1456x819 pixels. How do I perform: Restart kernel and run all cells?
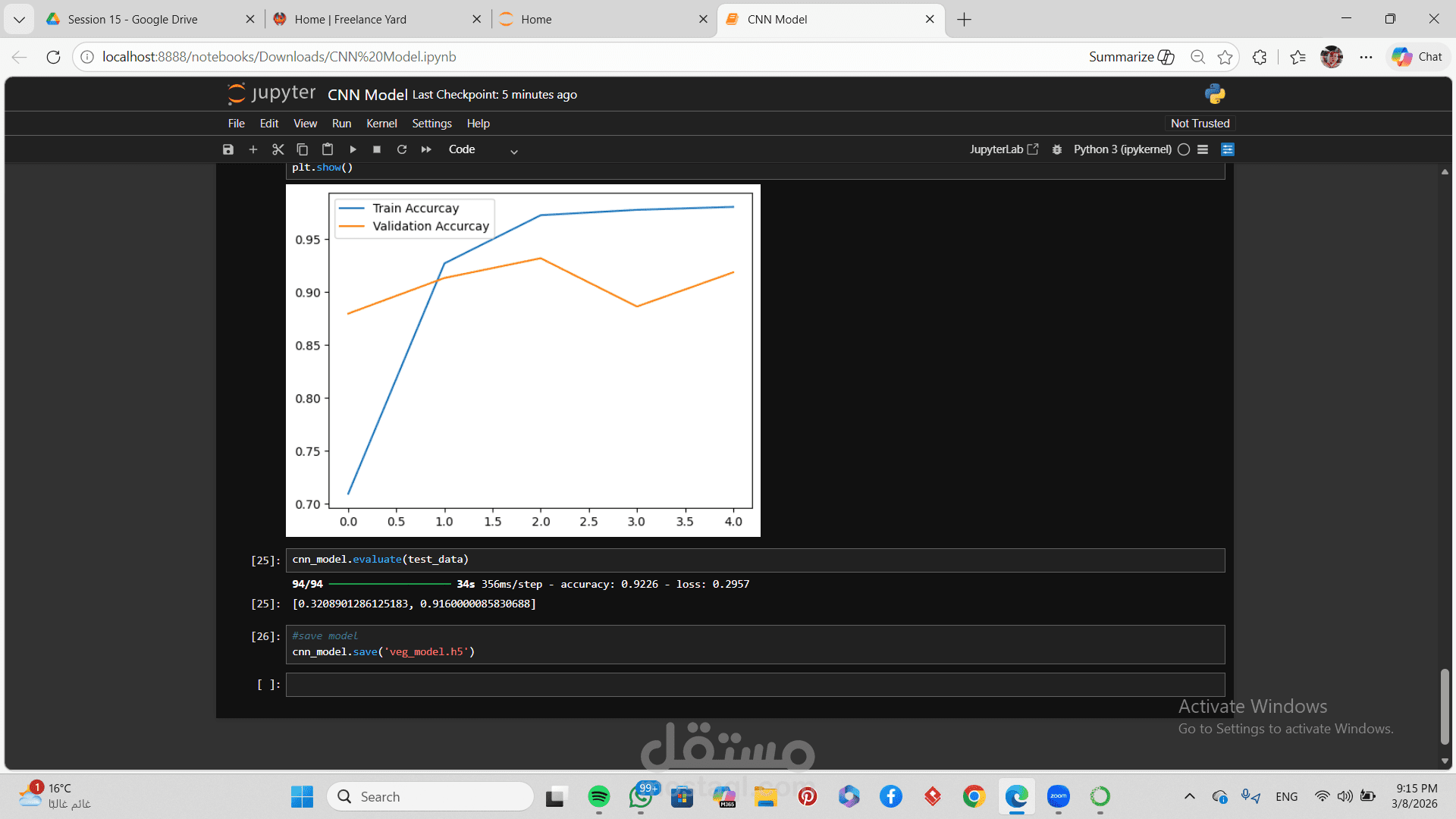point(426,149)
